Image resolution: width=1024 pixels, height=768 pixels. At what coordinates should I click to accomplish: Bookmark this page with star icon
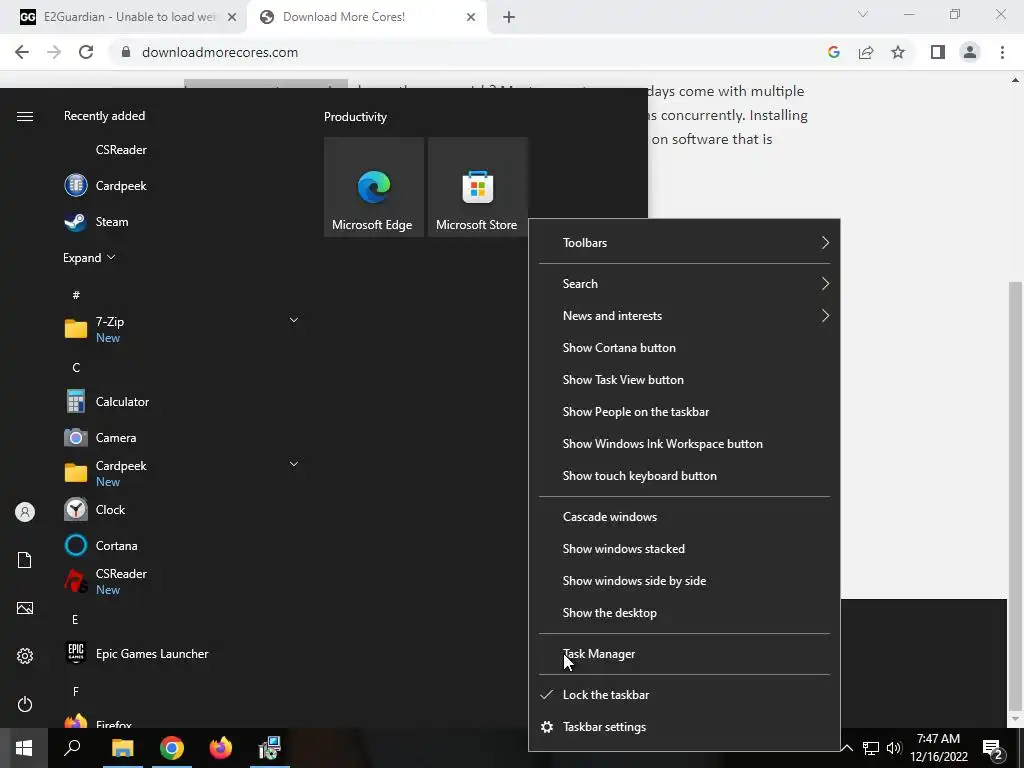point(898,52)
